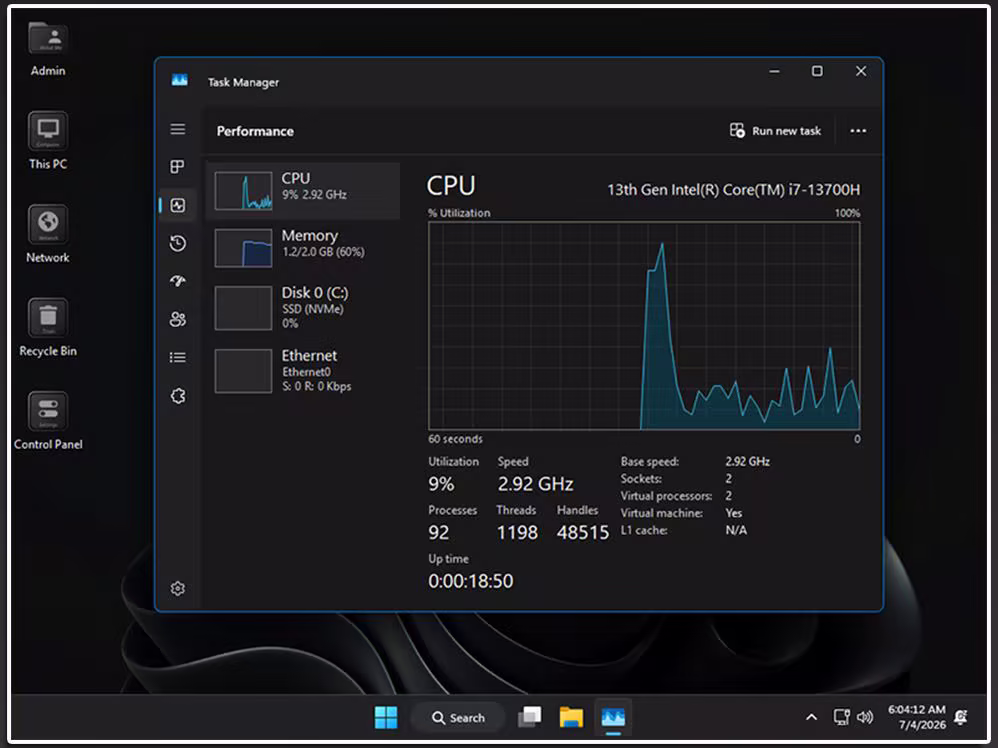
Task: Select the CPU resource entry
Action: point(303,190)
